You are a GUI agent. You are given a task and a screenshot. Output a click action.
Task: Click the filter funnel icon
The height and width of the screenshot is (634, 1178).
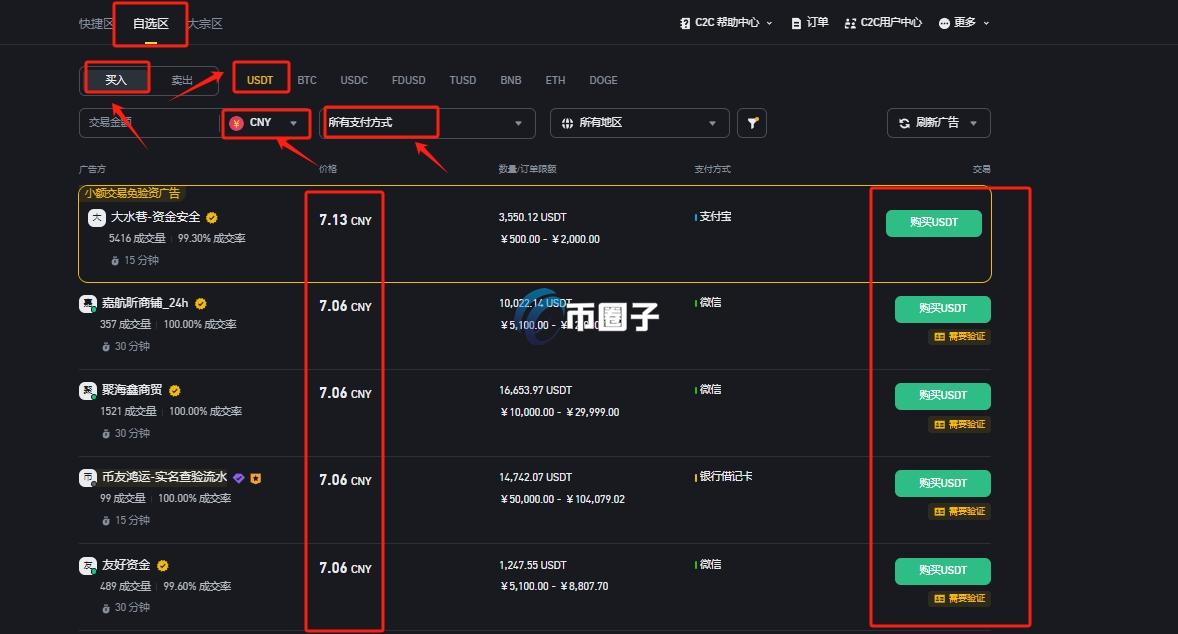[751, 122]
